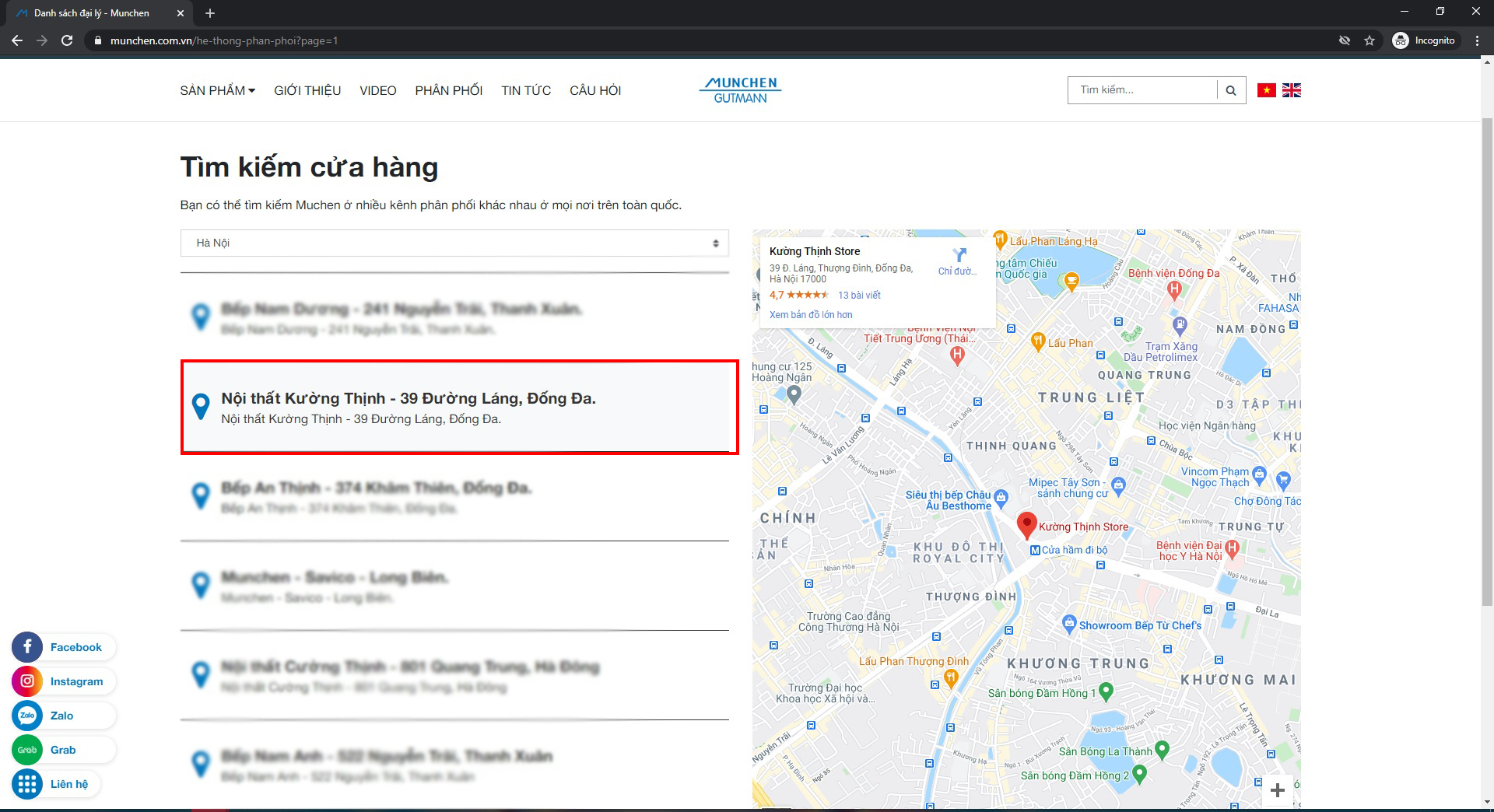This screenshot has height=812, width=1494.
Task: Bookmark this page with the star icon
Action: (x=1369, y=40)
